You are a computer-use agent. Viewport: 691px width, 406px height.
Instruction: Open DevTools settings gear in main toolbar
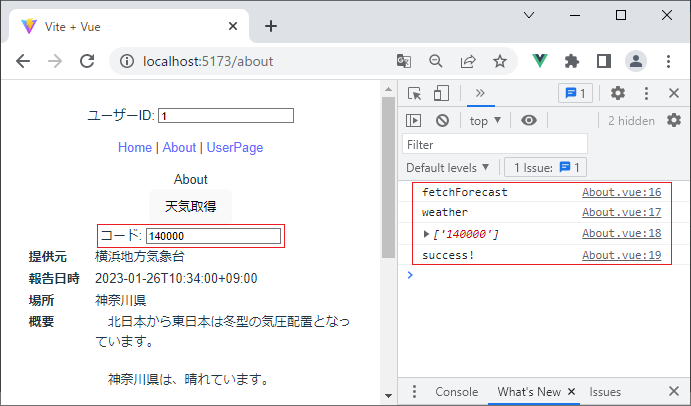pos(618,93)
